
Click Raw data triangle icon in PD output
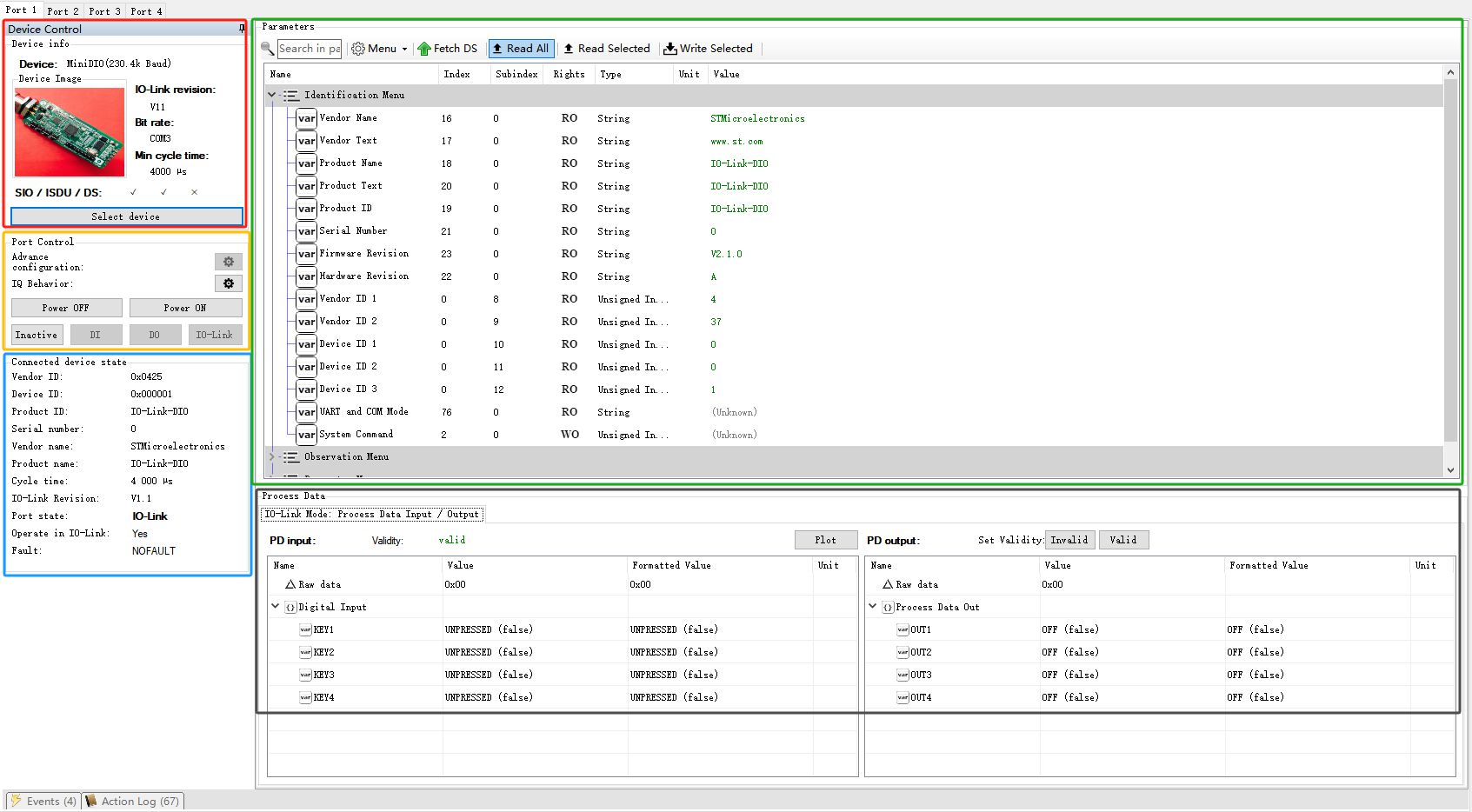(x=888, y=584)
